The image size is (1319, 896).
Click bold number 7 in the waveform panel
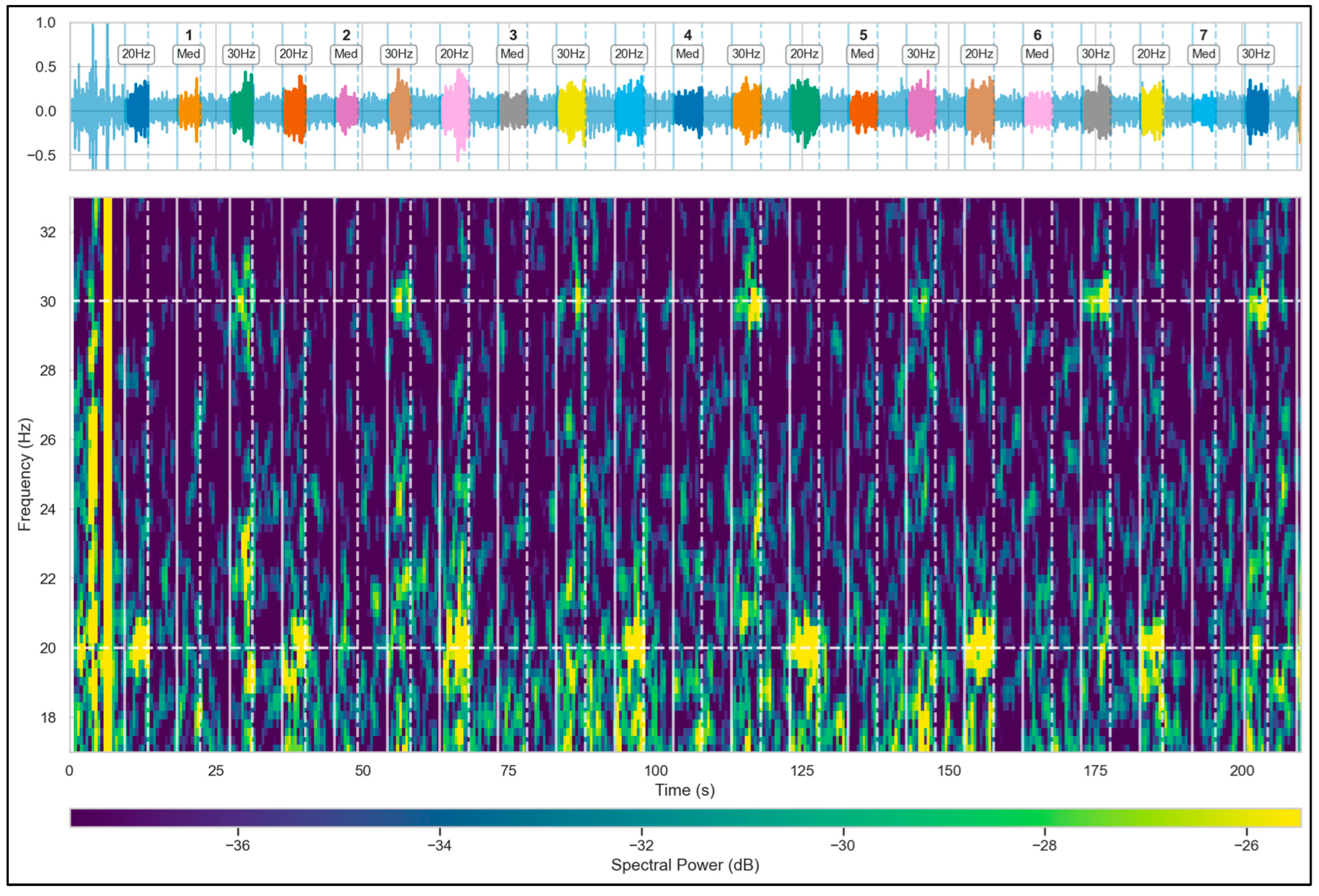coord(1203,35)
